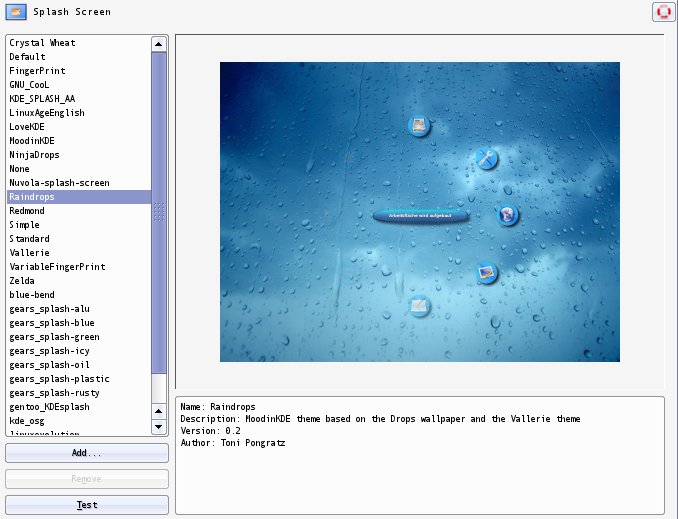Click the globe icon in the preview
Viewport: 678px width, 519px height.
pos(508,215)
